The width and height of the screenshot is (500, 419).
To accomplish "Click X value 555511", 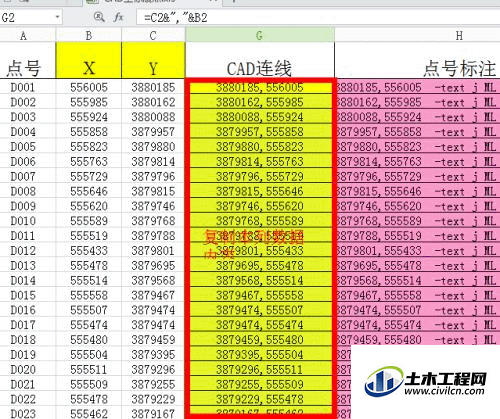I will tap(89, 369).
